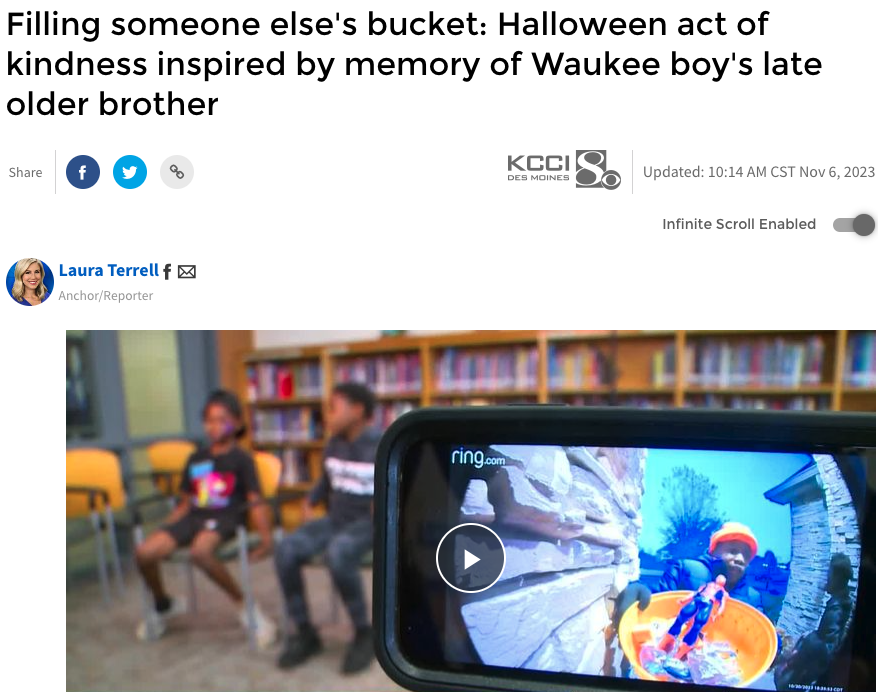Viewport: 878px width, 692px height.
Task: Open Laura Terrell's Facebook profile icon
Action: coord(167,272)
